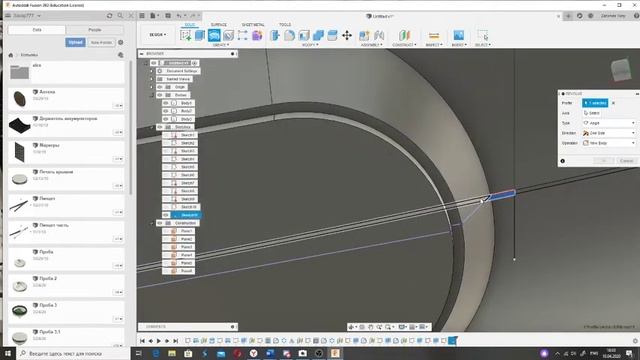Open Windows Start menu
Viewport: 640px width, 360px height.
pos(7,353)
